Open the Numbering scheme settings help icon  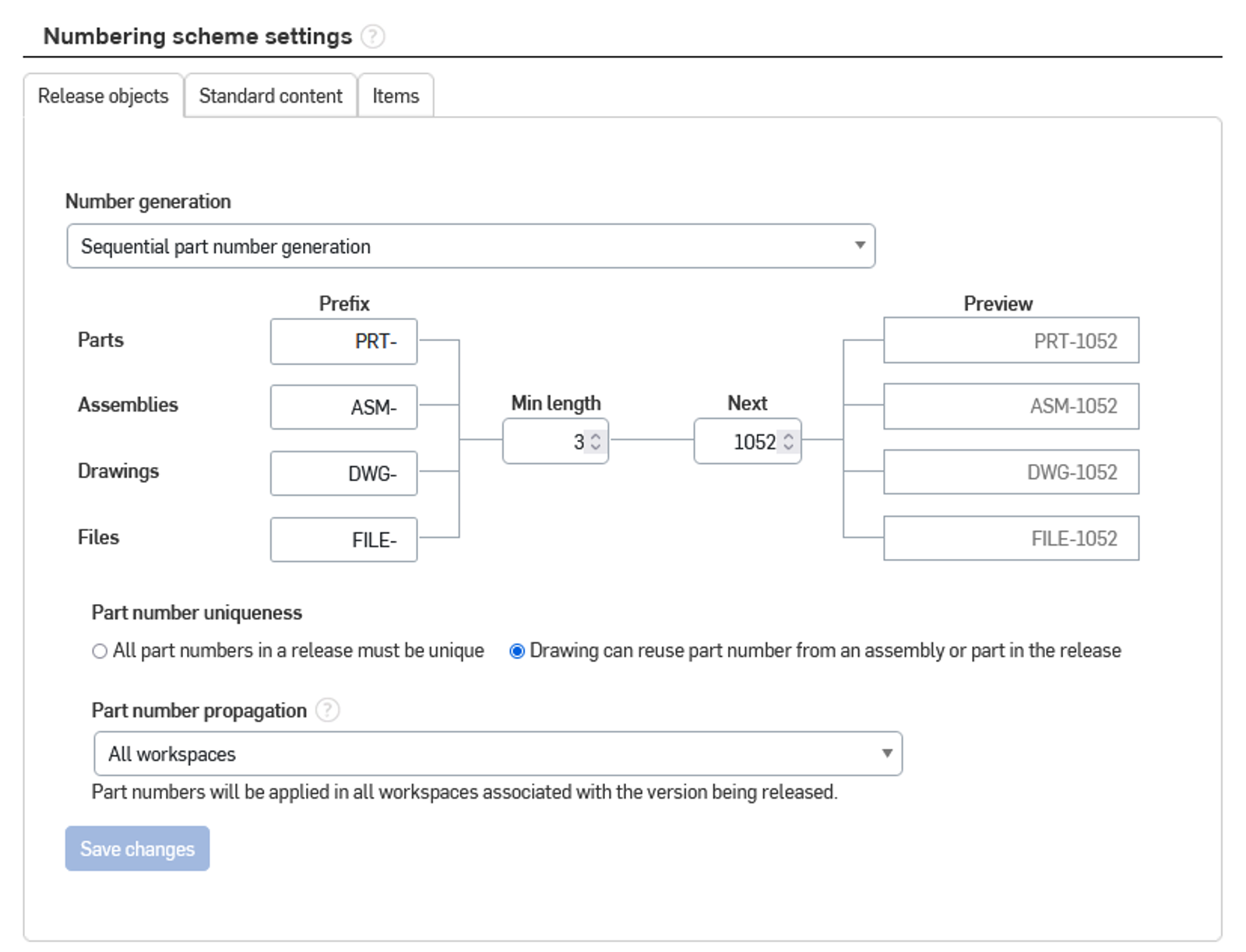pos(374,36)
